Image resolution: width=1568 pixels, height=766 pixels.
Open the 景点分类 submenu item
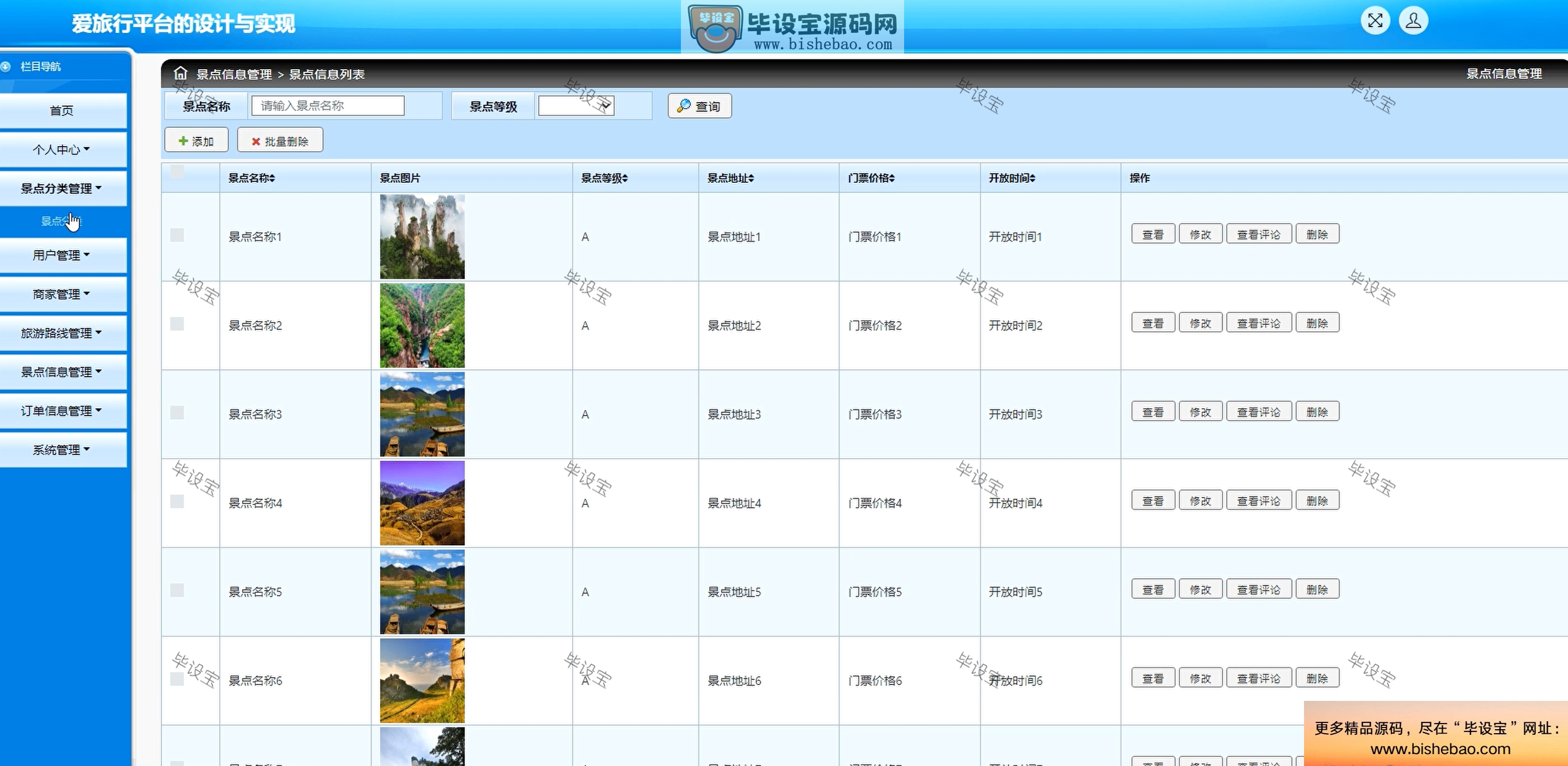pos(61,221)
